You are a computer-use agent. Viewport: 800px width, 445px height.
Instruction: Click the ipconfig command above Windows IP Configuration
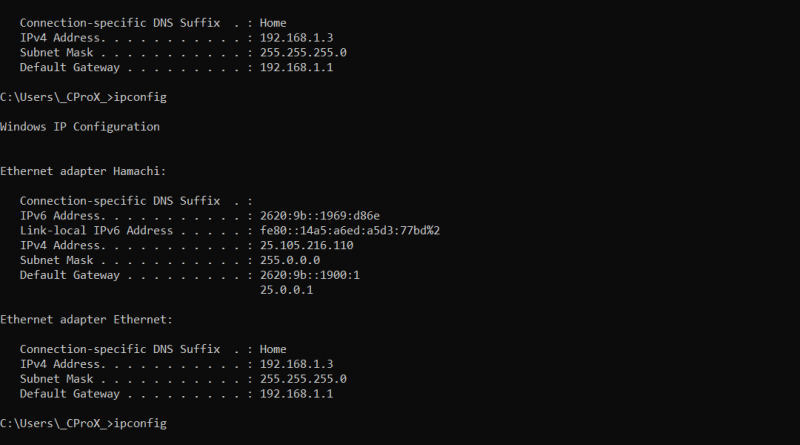[138, 97]
